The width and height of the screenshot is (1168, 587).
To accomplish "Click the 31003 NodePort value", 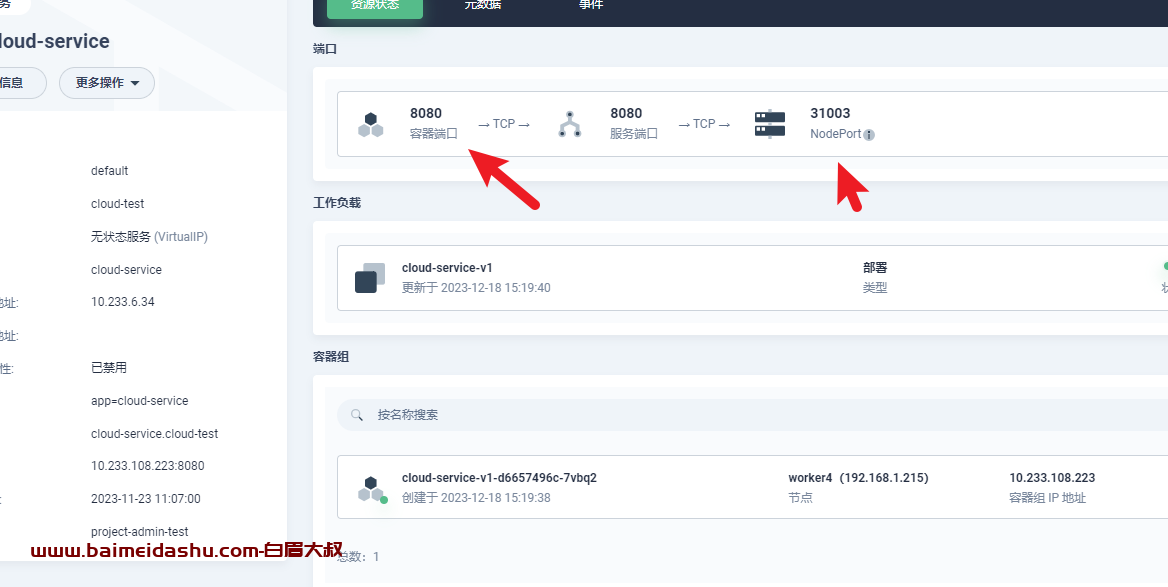I will coord(830,114).
